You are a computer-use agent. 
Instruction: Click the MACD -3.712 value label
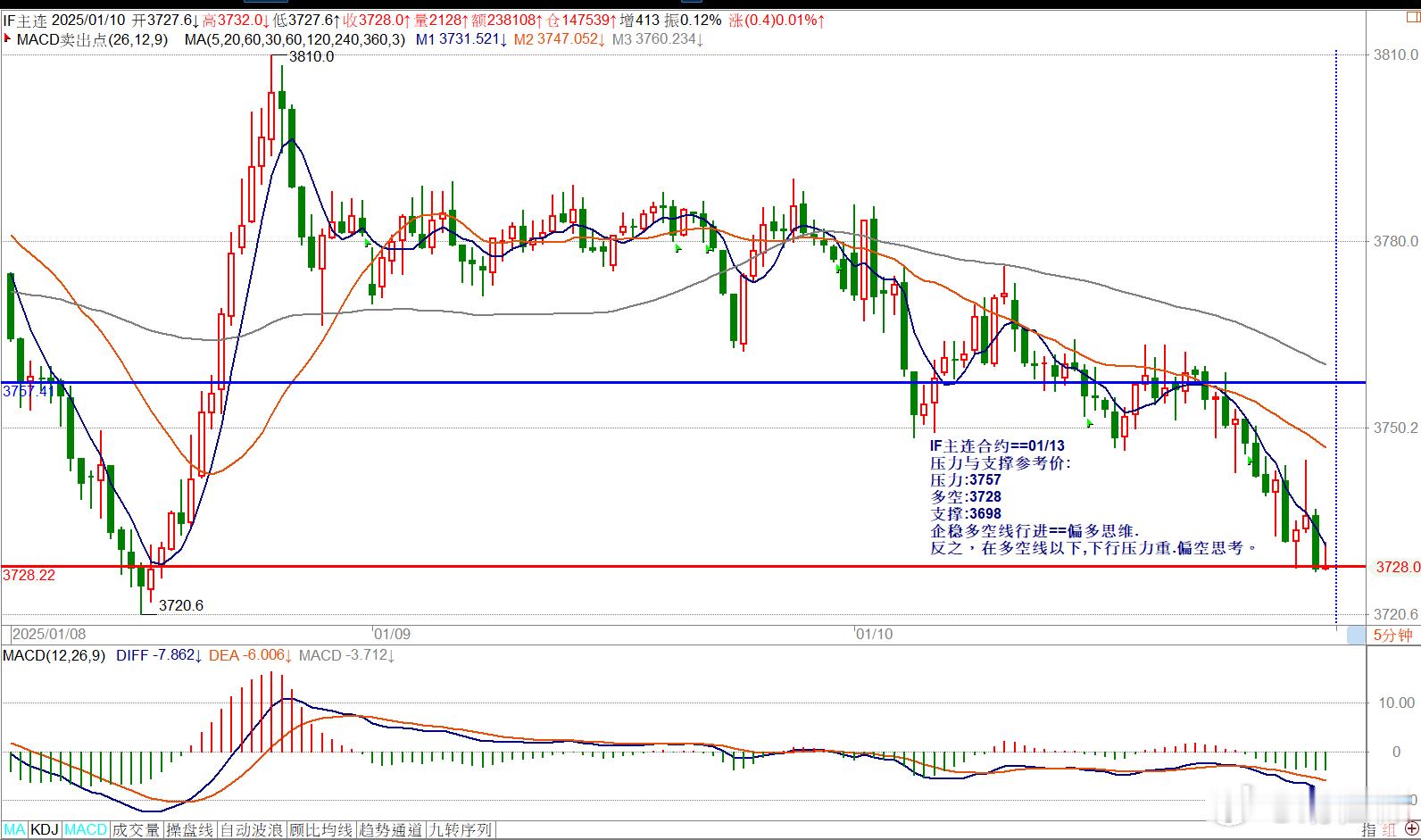pos(347,655)
